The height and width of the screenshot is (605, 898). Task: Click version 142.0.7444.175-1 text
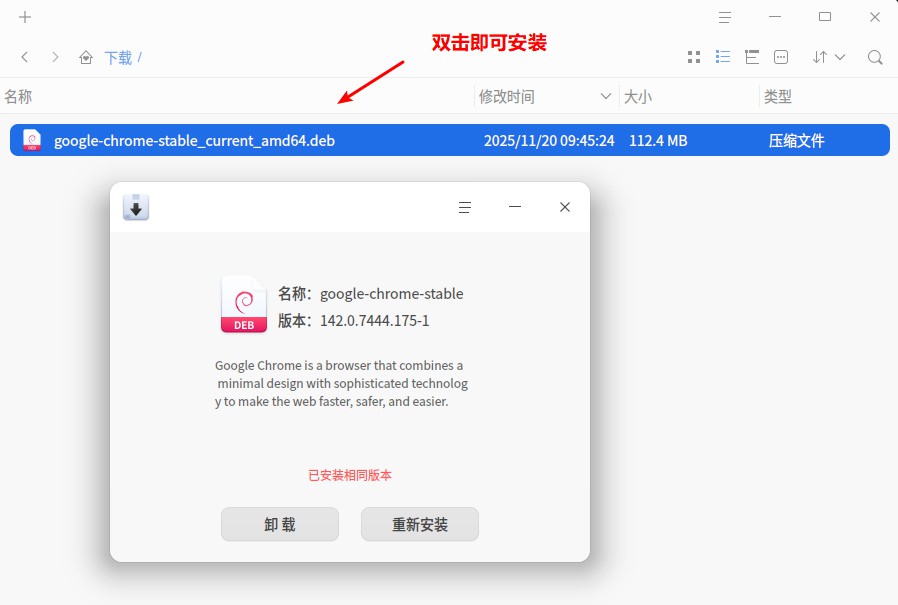375,320
